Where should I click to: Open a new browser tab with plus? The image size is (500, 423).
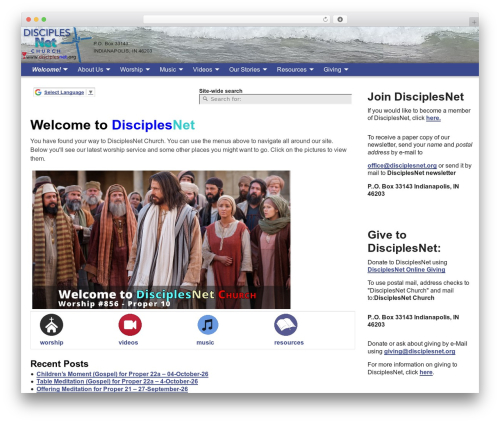tap(474, 22)
